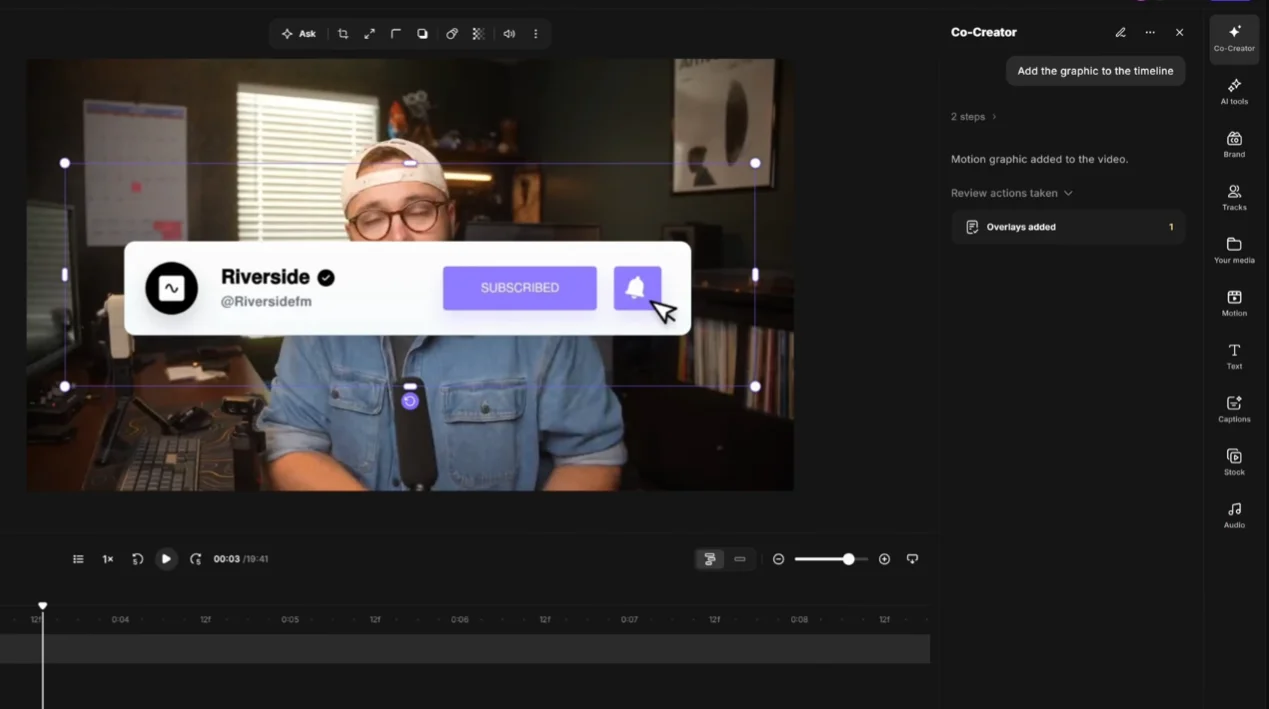
Task: Click the gray video track clip
Action: [x=465, y=648]
